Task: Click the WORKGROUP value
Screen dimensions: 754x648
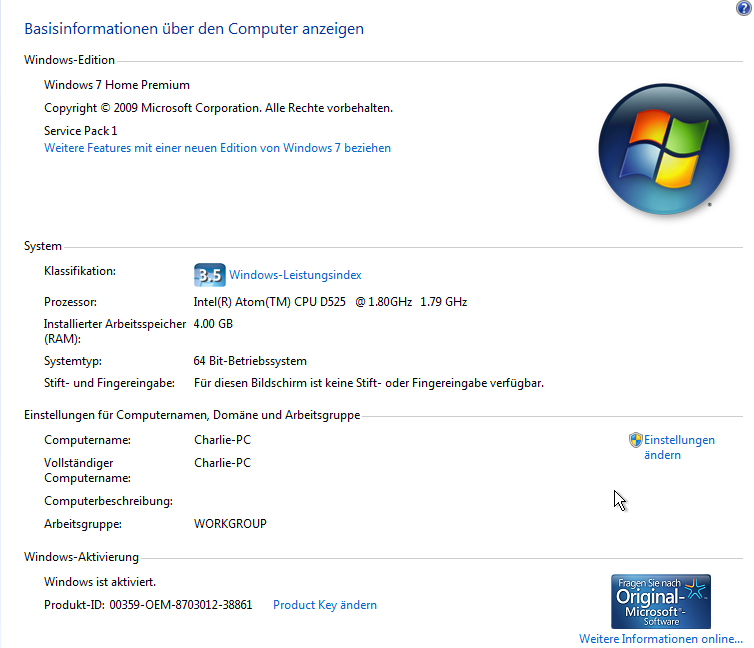Action: (230, 524)
